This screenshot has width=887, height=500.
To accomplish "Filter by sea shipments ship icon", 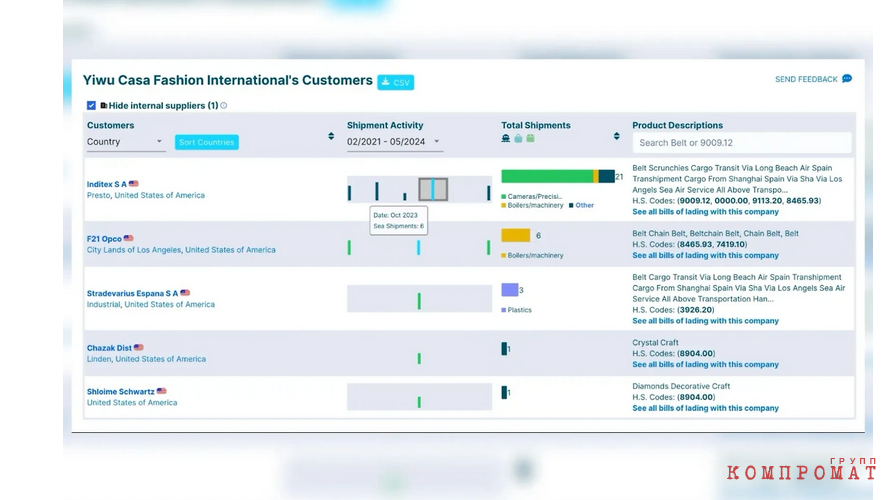I will [506, 139].
